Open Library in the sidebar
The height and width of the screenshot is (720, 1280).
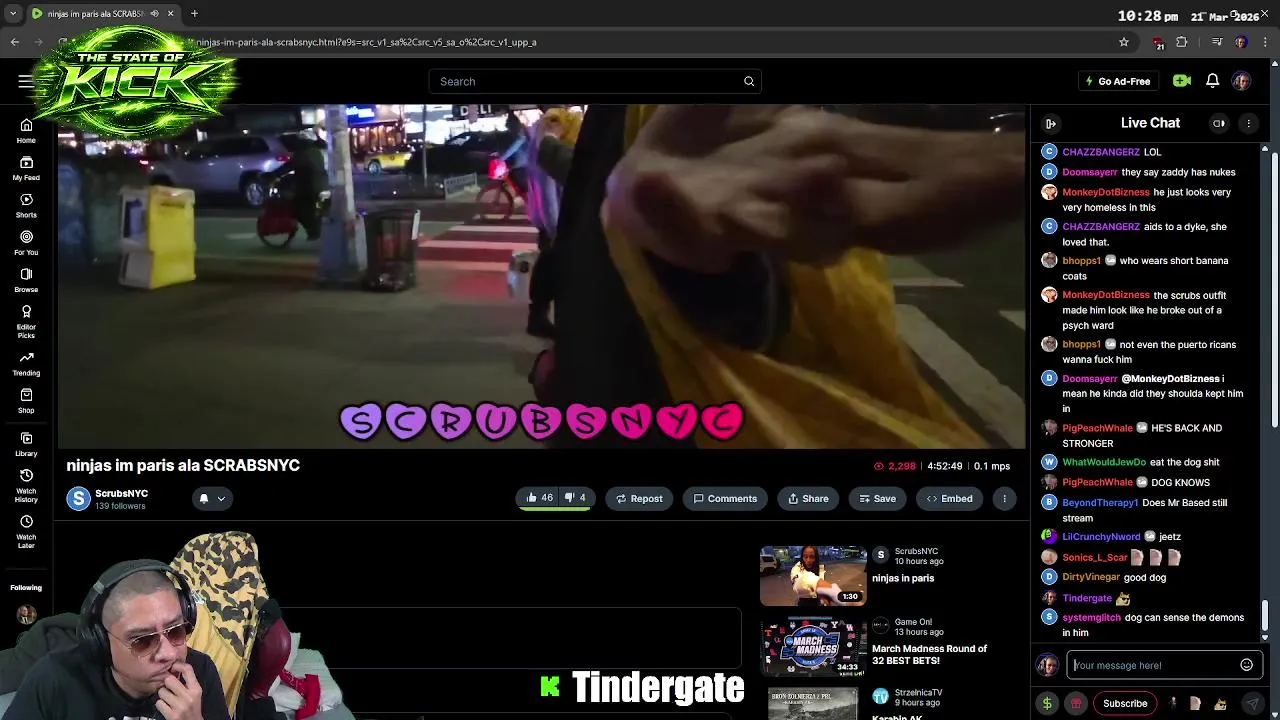(x=26, y=444)
